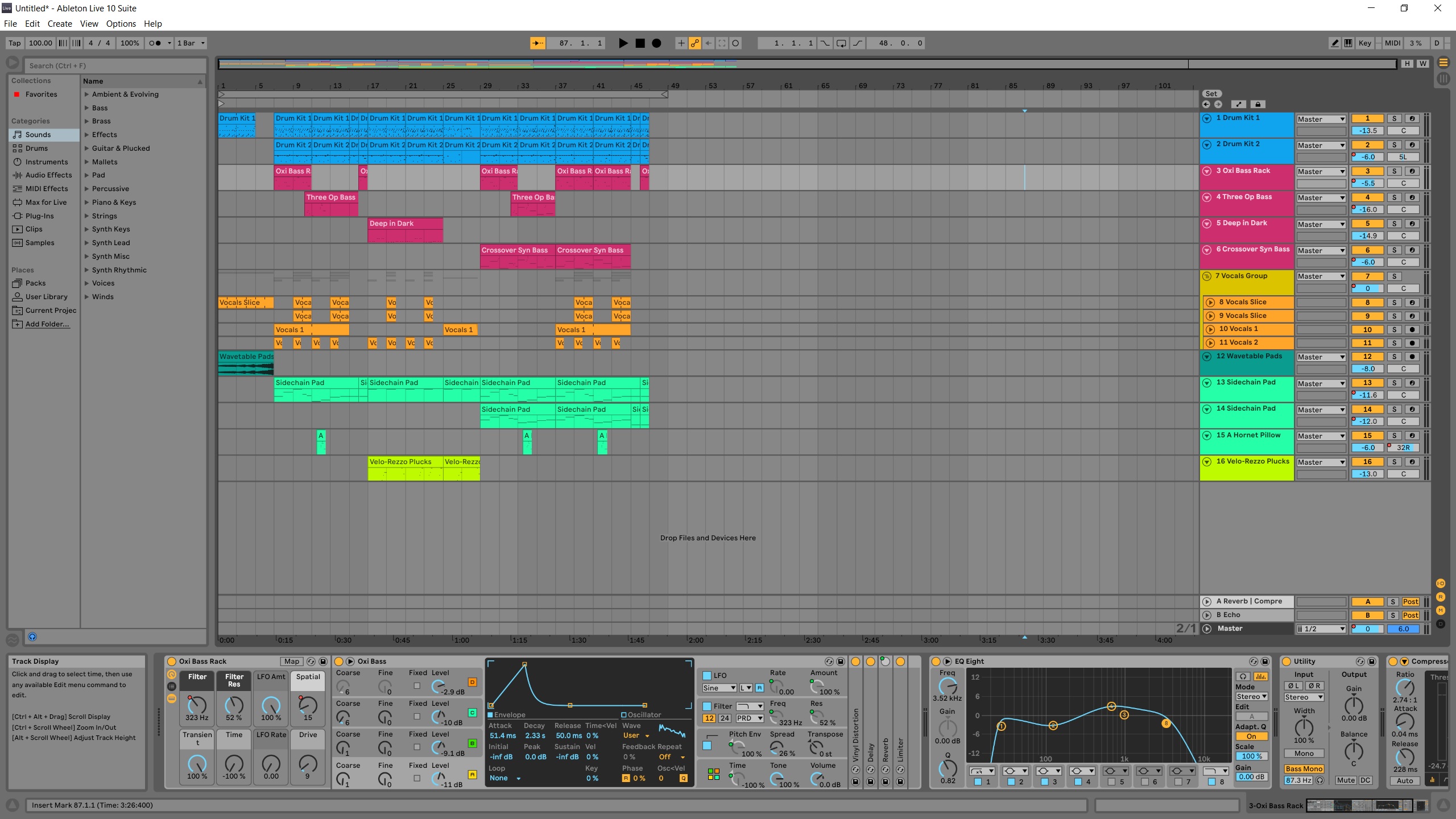The height and width of the screenshot is (819, 1456).
Task: Arm the 12 Wavetable Pads track
Action: pyautogui.click(x=1412, y=357)
